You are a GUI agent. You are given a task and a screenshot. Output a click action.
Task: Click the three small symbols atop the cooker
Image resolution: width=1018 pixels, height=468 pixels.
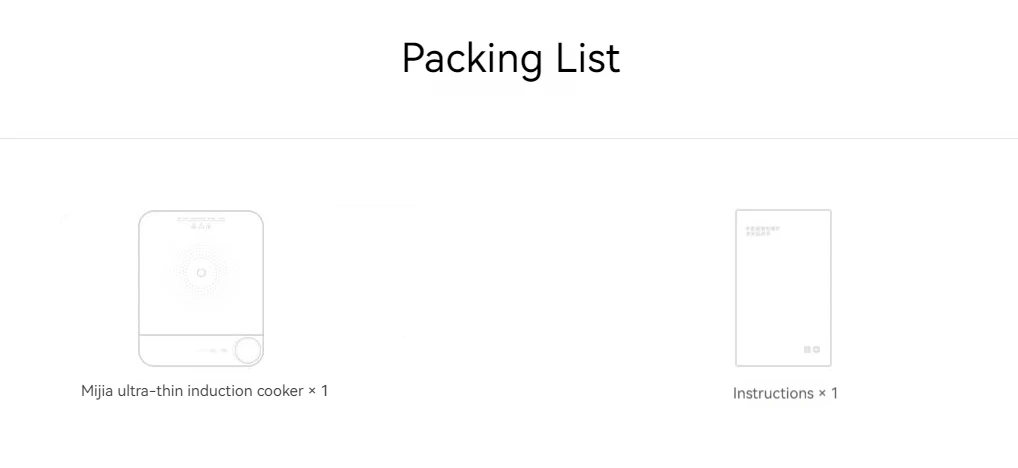(x=201, y=227)
